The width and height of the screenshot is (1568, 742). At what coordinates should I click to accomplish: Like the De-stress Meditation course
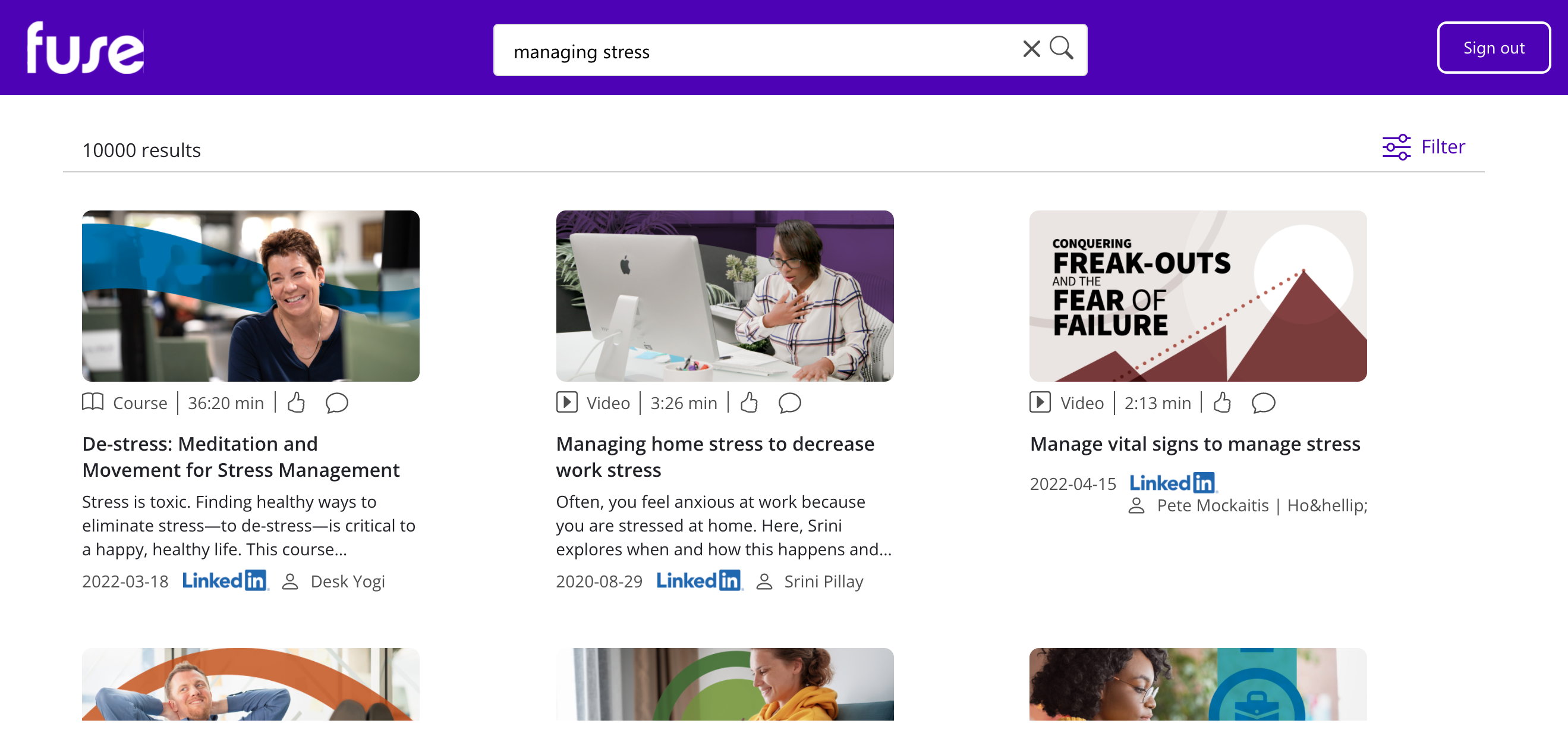point(297,403)
